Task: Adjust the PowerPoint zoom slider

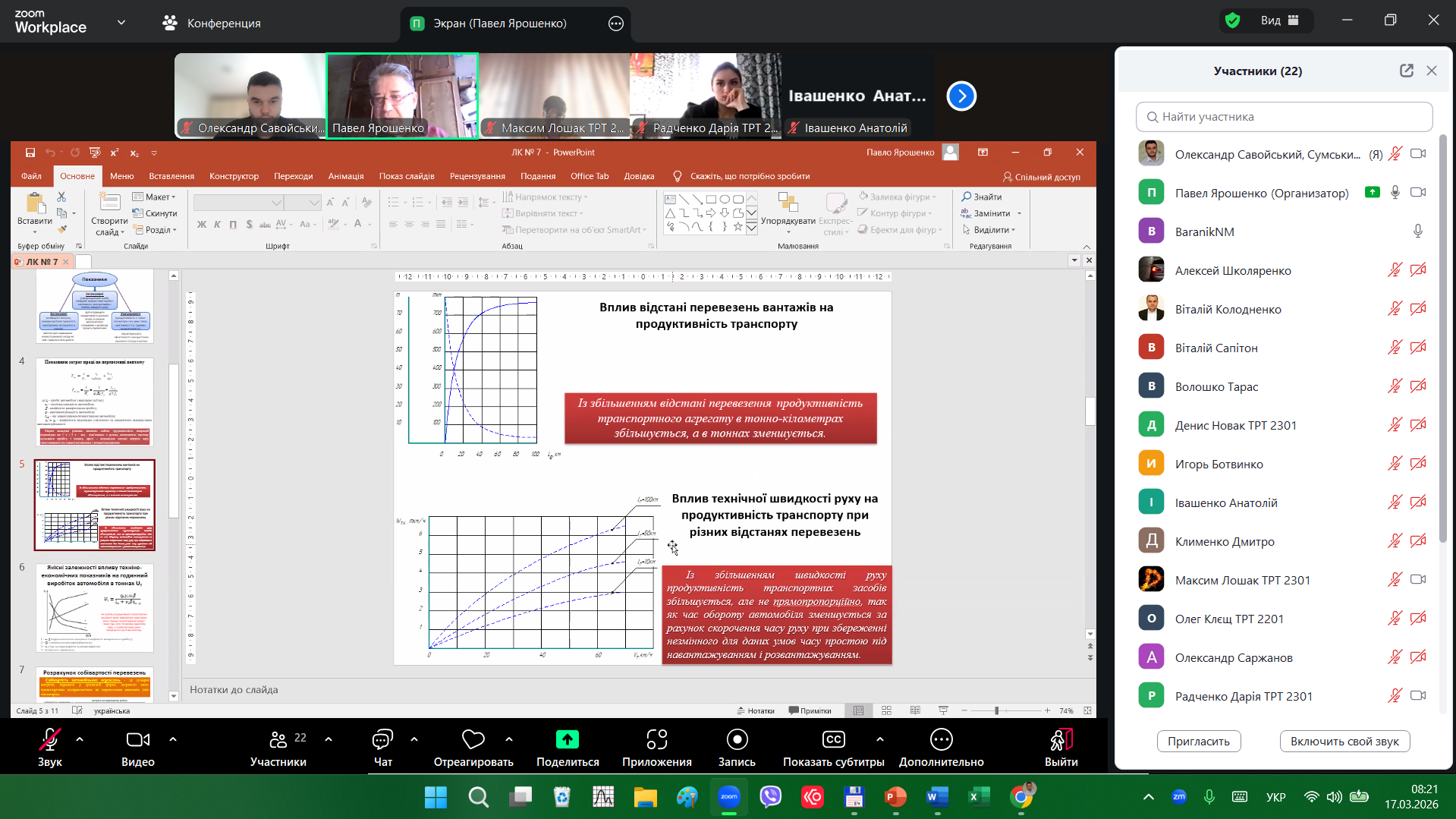Action: 996,711
